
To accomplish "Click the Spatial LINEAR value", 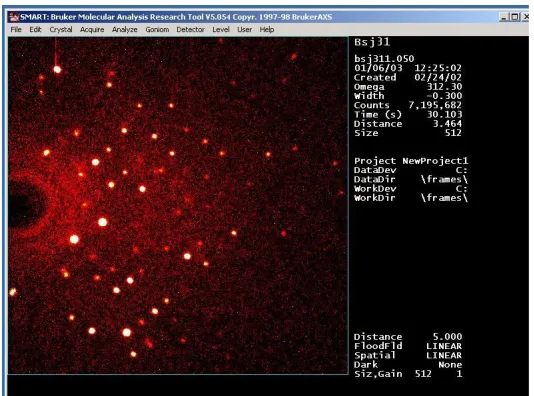I will 444,355.
